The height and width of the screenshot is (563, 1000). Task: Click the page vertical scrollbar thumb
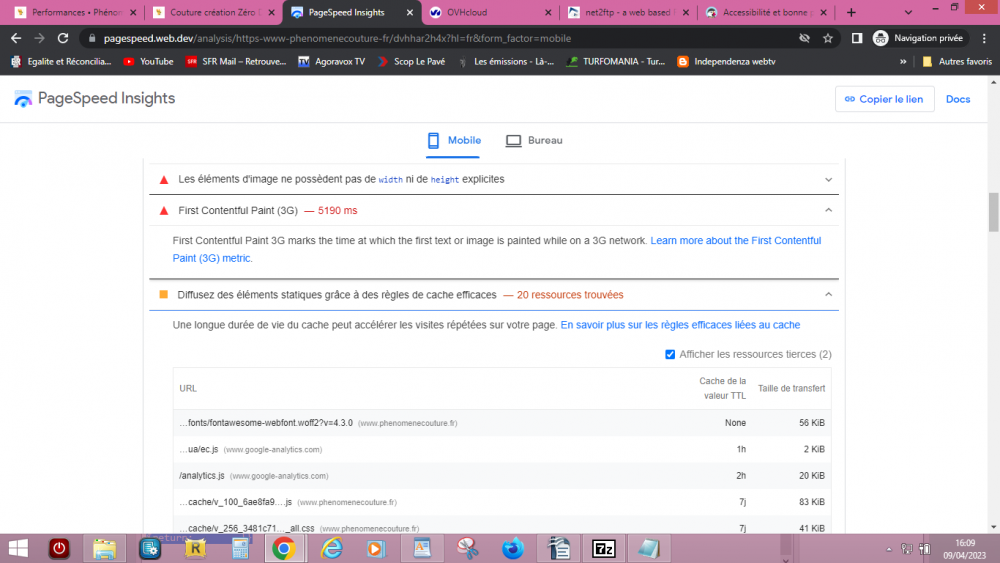coord(994,212)
